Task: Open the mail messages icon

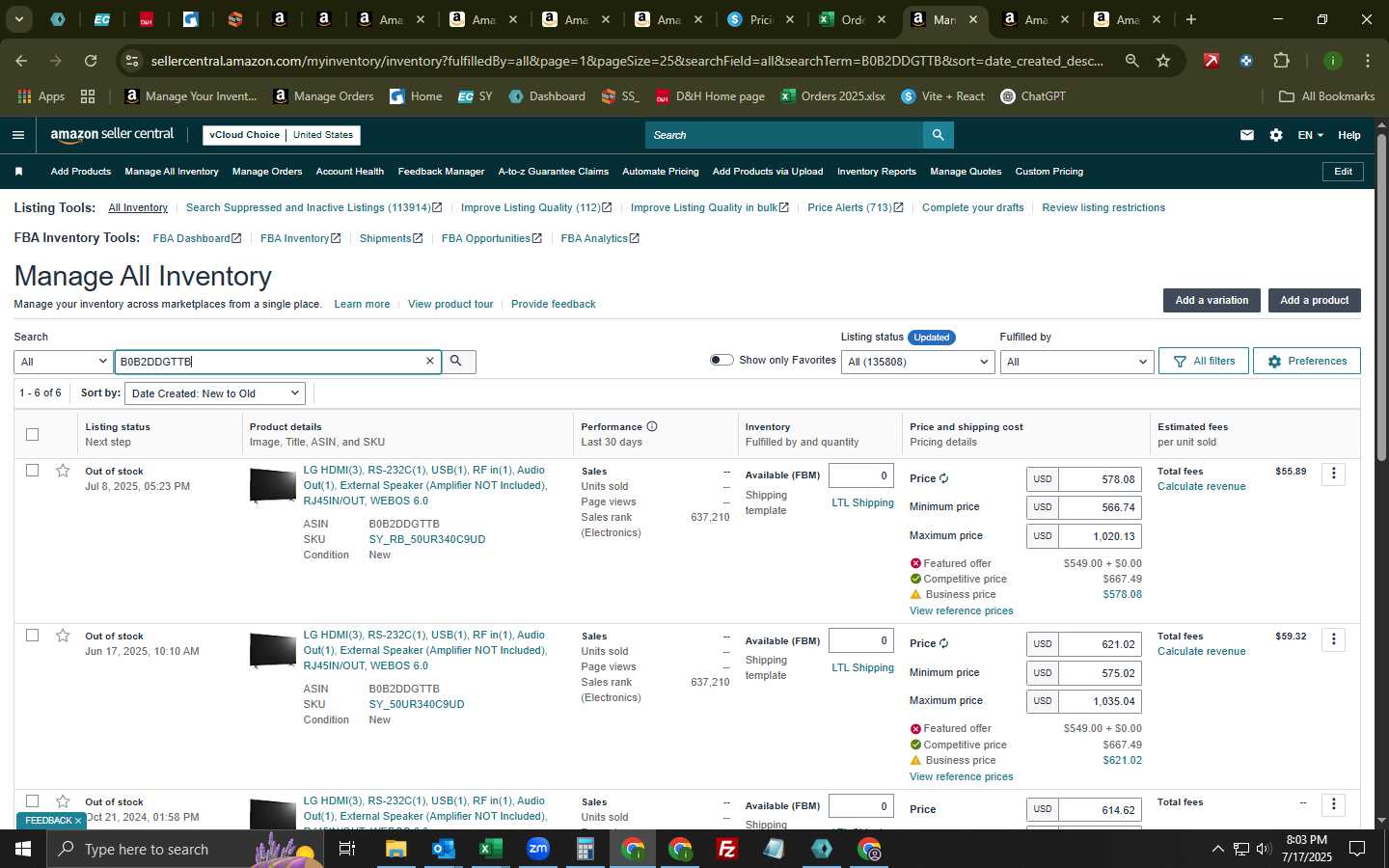Action: (1247, 135)
